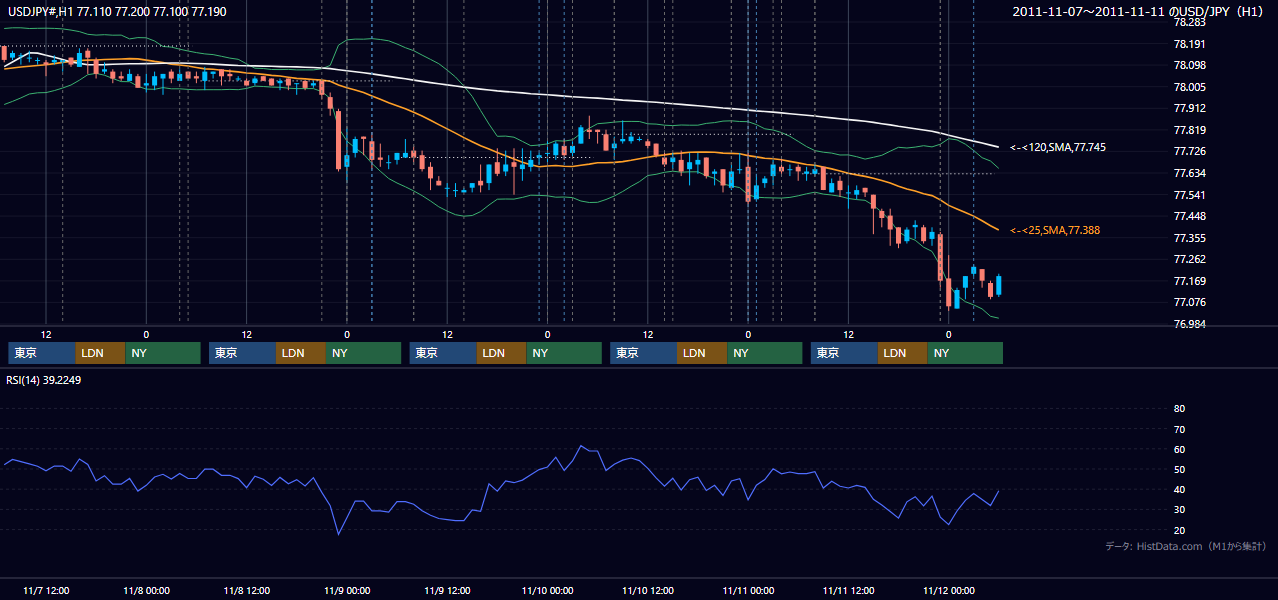The image size is (1278, 600).
Task: Click the RSI 40 level label
Action: coord(1179,489)
